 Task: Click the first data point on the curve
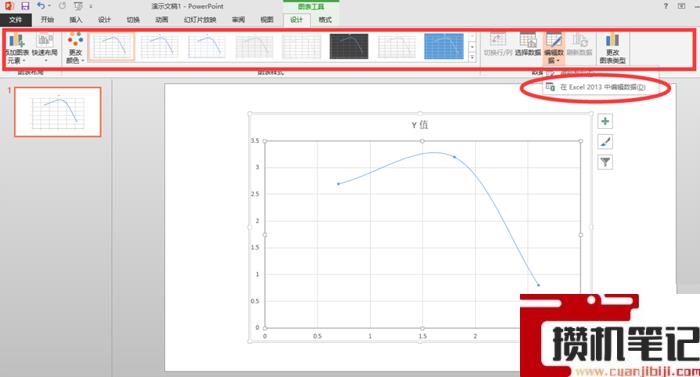tap(338, 184)
